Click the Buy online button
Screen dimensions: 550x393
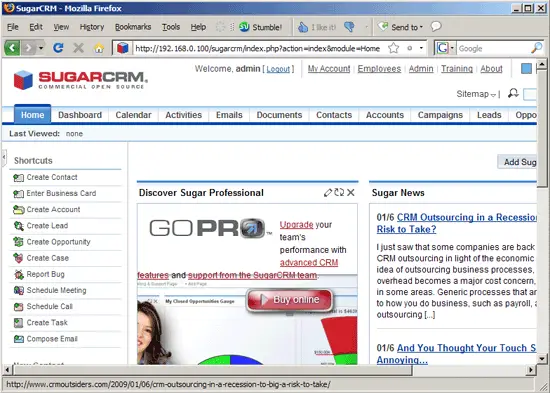[290, 300]
